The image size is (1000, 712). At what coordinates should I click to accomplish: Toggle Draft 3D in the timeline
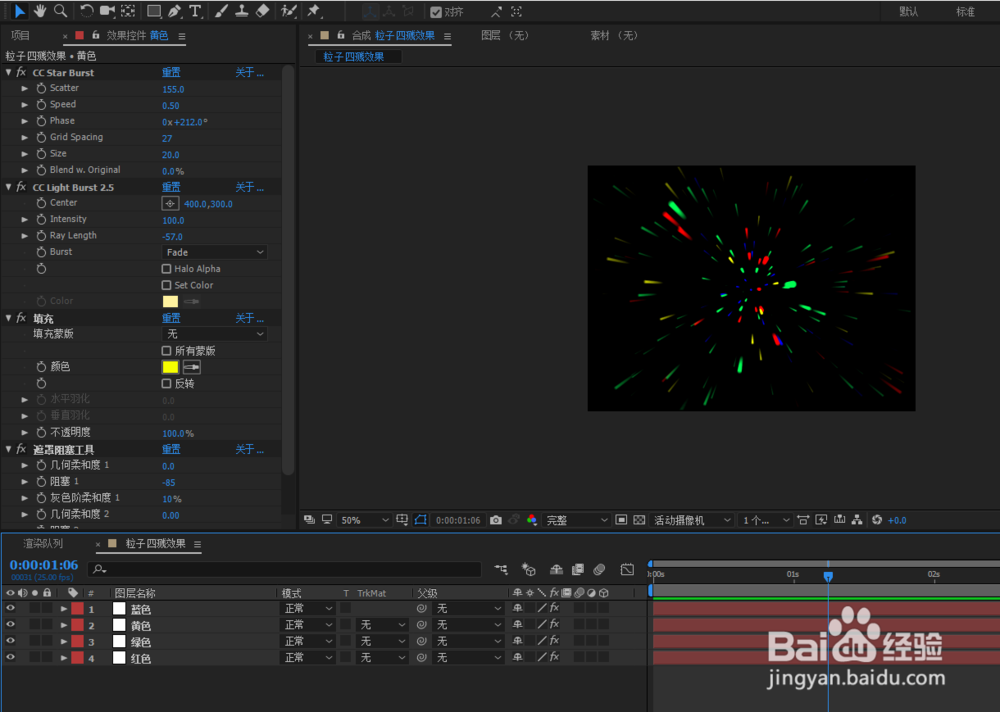pyautogui.click(x=528, y=569)
